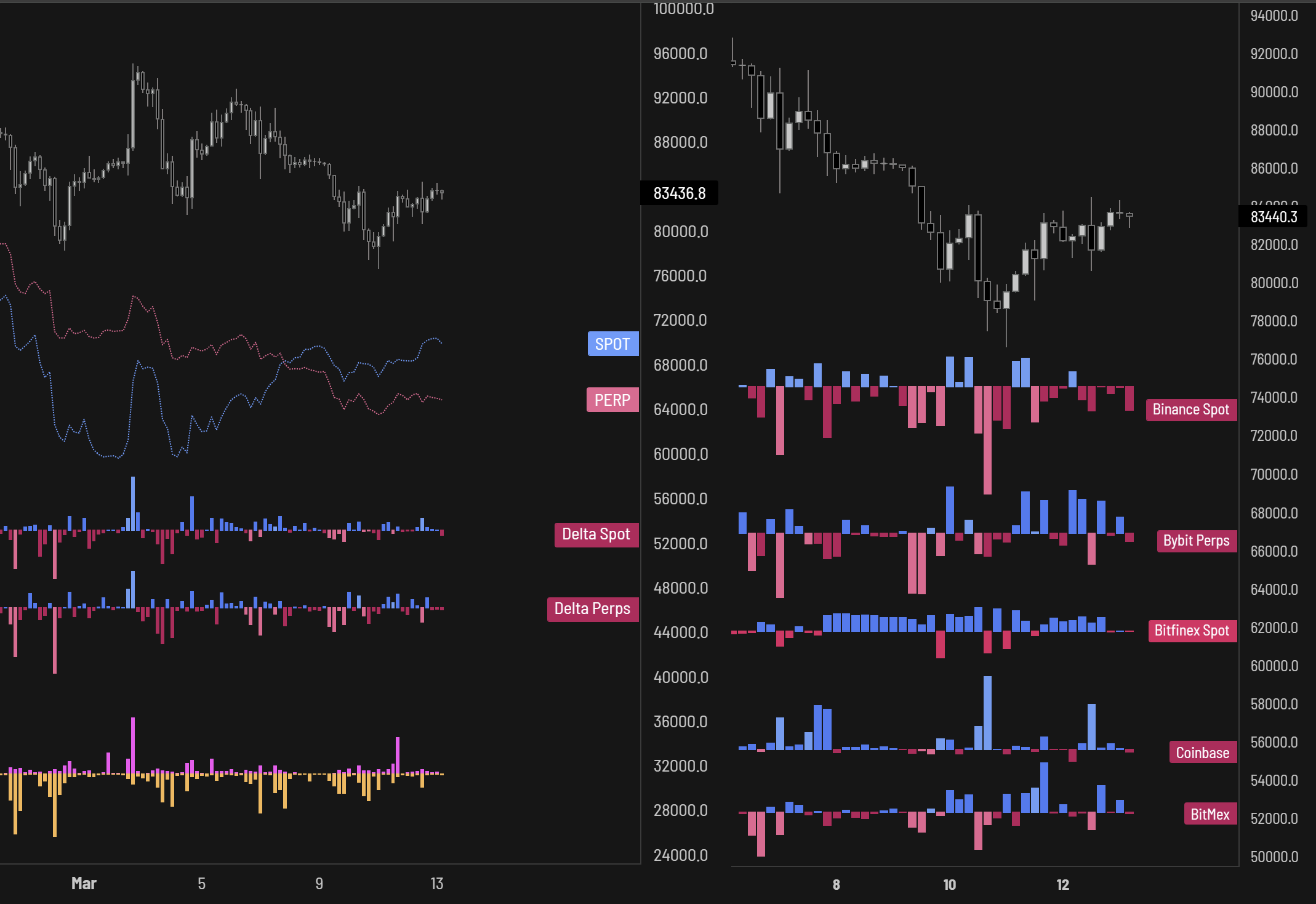
Task: Select the Delta Perps indicator label
Action: (x=592, y=608)
